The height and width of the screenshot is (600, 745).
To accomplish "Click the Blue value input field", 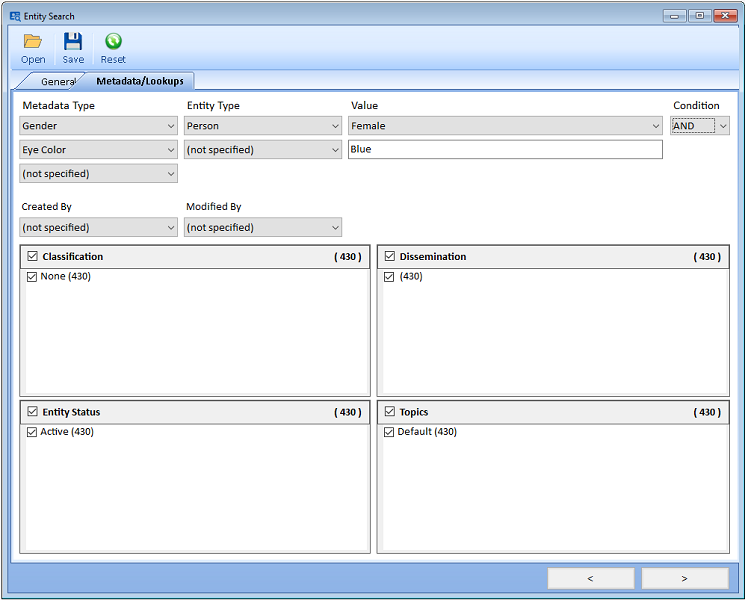I will pos(506,149).
